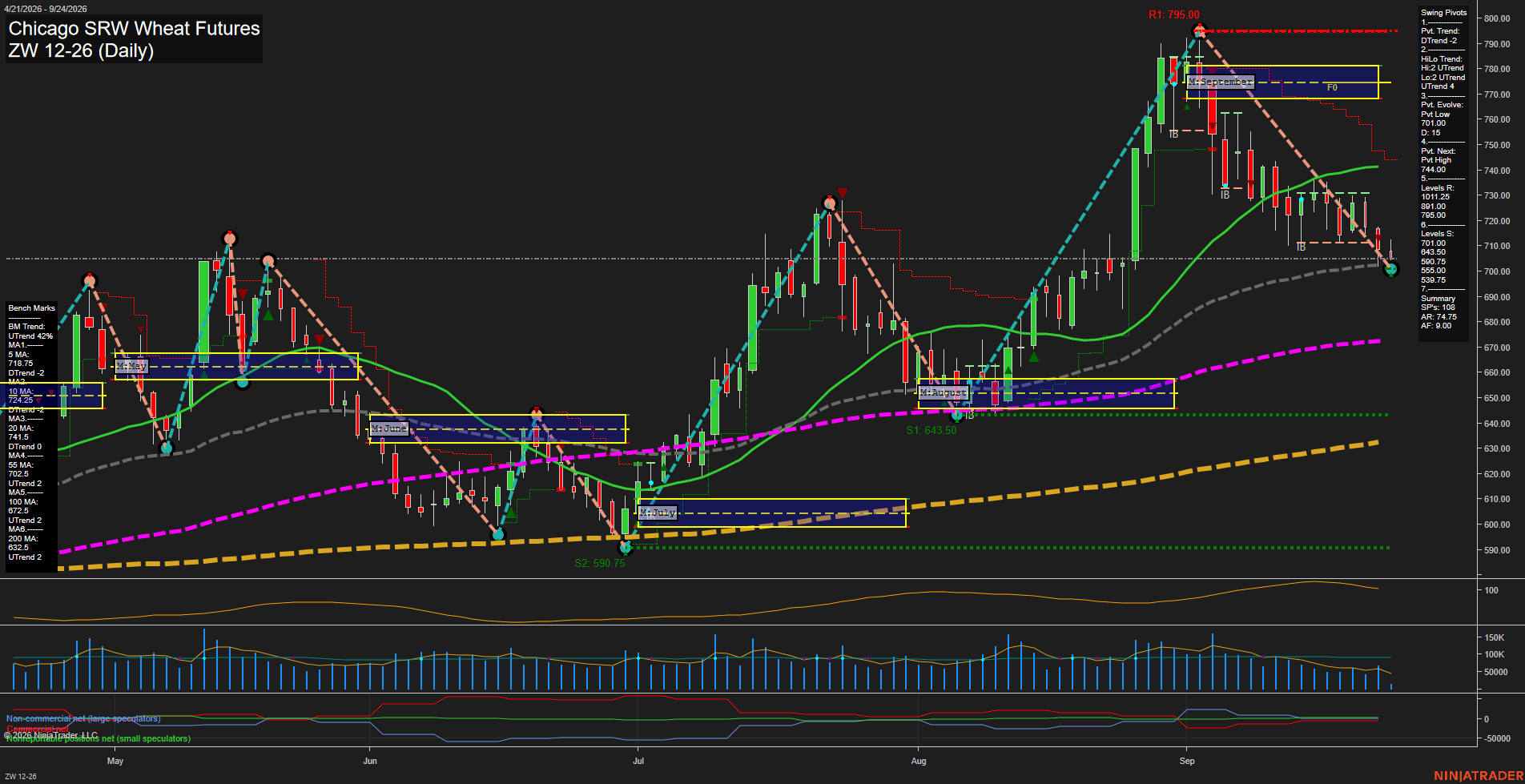1525x784 pixels.
Task: Click the "100K" volume axis label
Action: 1495,655
